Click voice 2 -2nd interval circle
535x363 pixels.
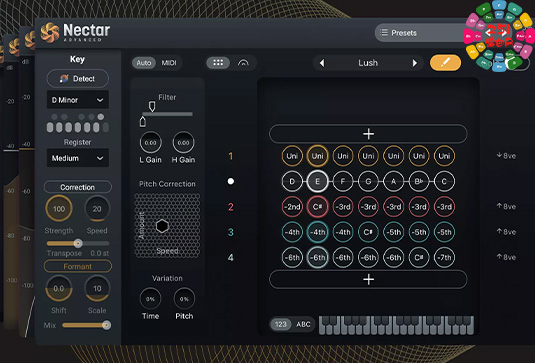pyautogui.click(x=292, y=207)
